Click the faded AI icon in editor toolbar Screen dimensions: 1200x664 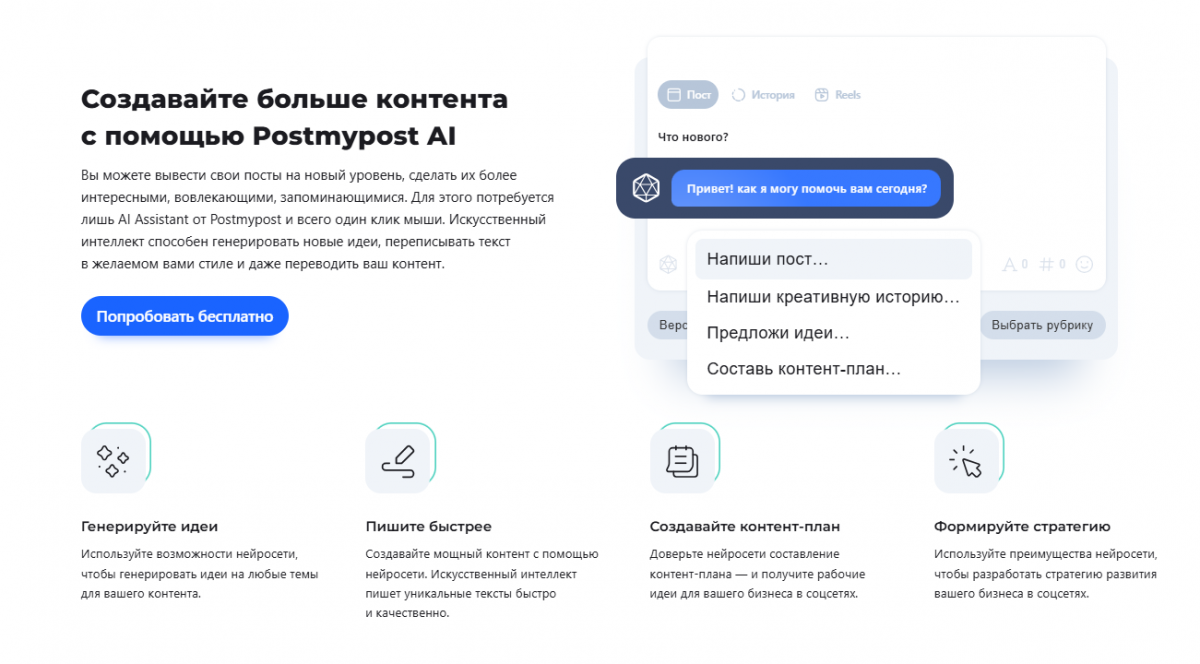[668, 264]
